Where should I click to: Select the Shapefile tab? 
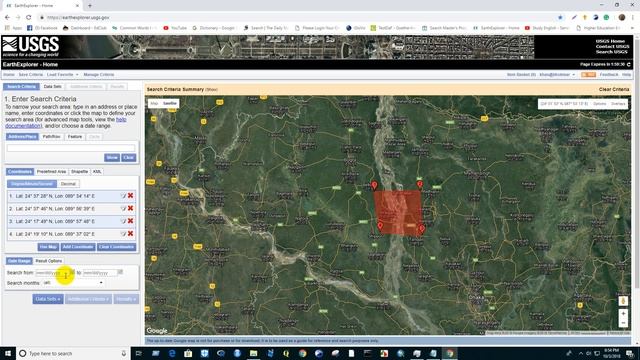(x=79, y=171)
